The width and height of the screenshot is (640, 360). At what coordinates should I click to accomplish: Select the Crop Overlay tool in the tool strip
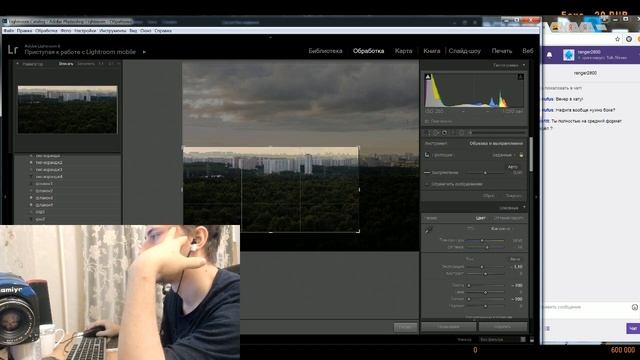click(x=427, y=133)
